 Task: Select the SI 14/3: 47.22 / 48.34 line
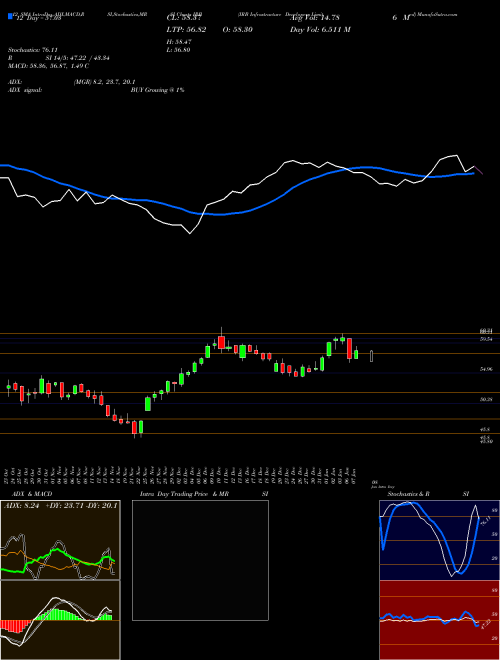[78, 58]
